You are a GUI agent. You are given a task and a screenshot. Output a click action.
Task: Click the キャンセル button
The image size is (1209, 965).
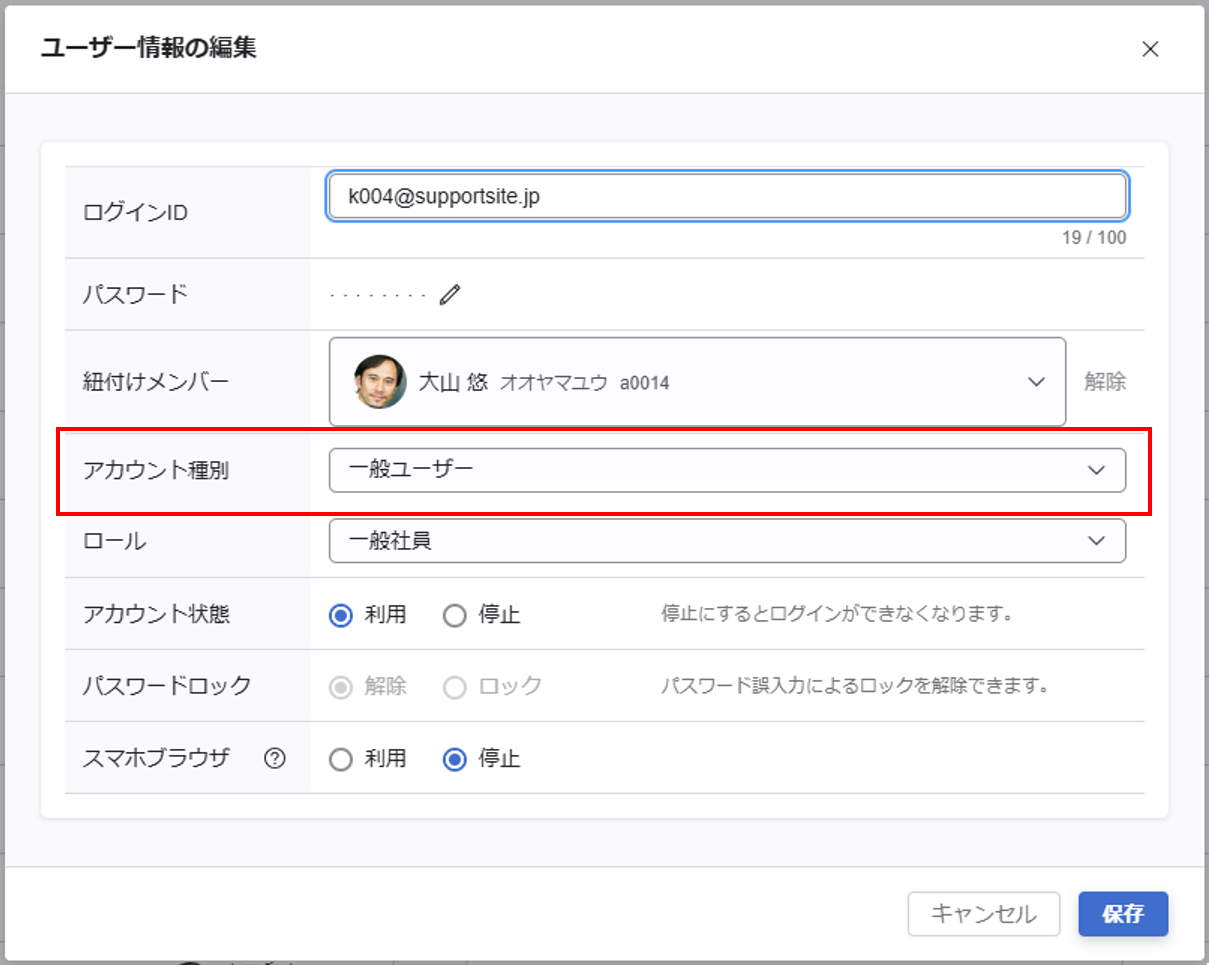tap(983, 914)
